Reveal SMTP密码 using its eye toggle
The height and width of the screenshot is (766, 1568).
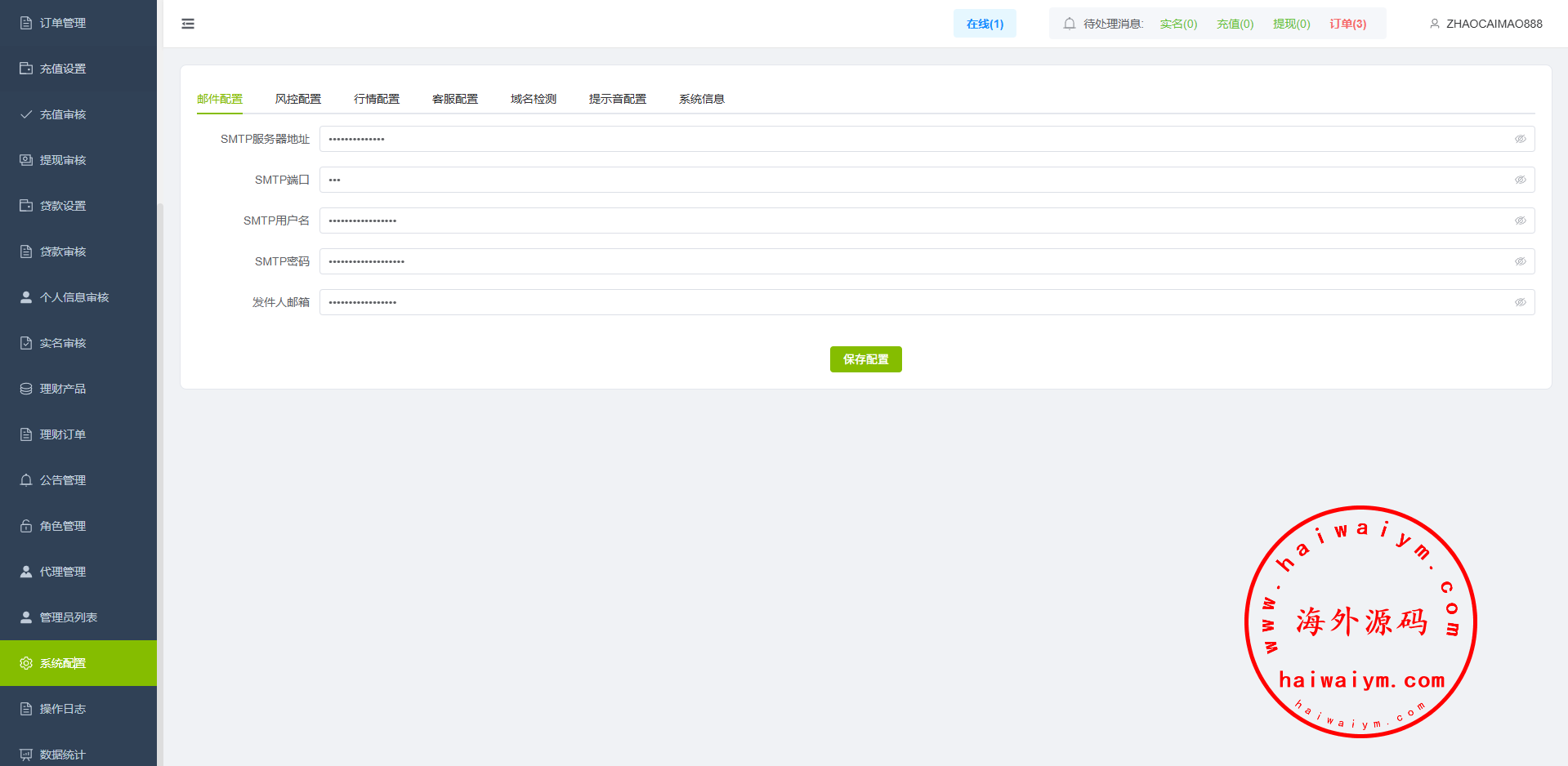(1520, 261)
